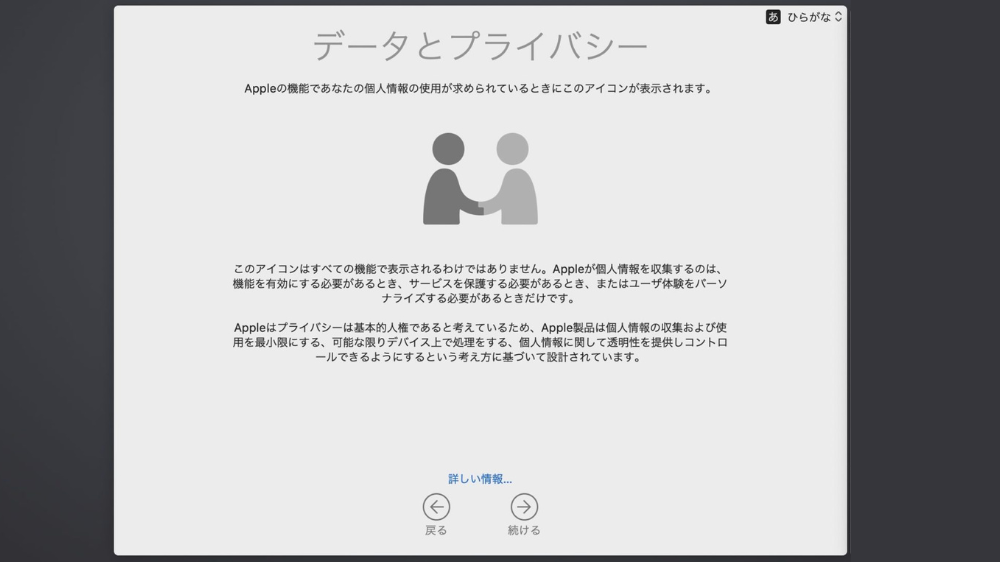Click the paragraph starting このアイコンはすべての機能で
The width and height of the screenshot is (1000, 562).
[480, 283]
